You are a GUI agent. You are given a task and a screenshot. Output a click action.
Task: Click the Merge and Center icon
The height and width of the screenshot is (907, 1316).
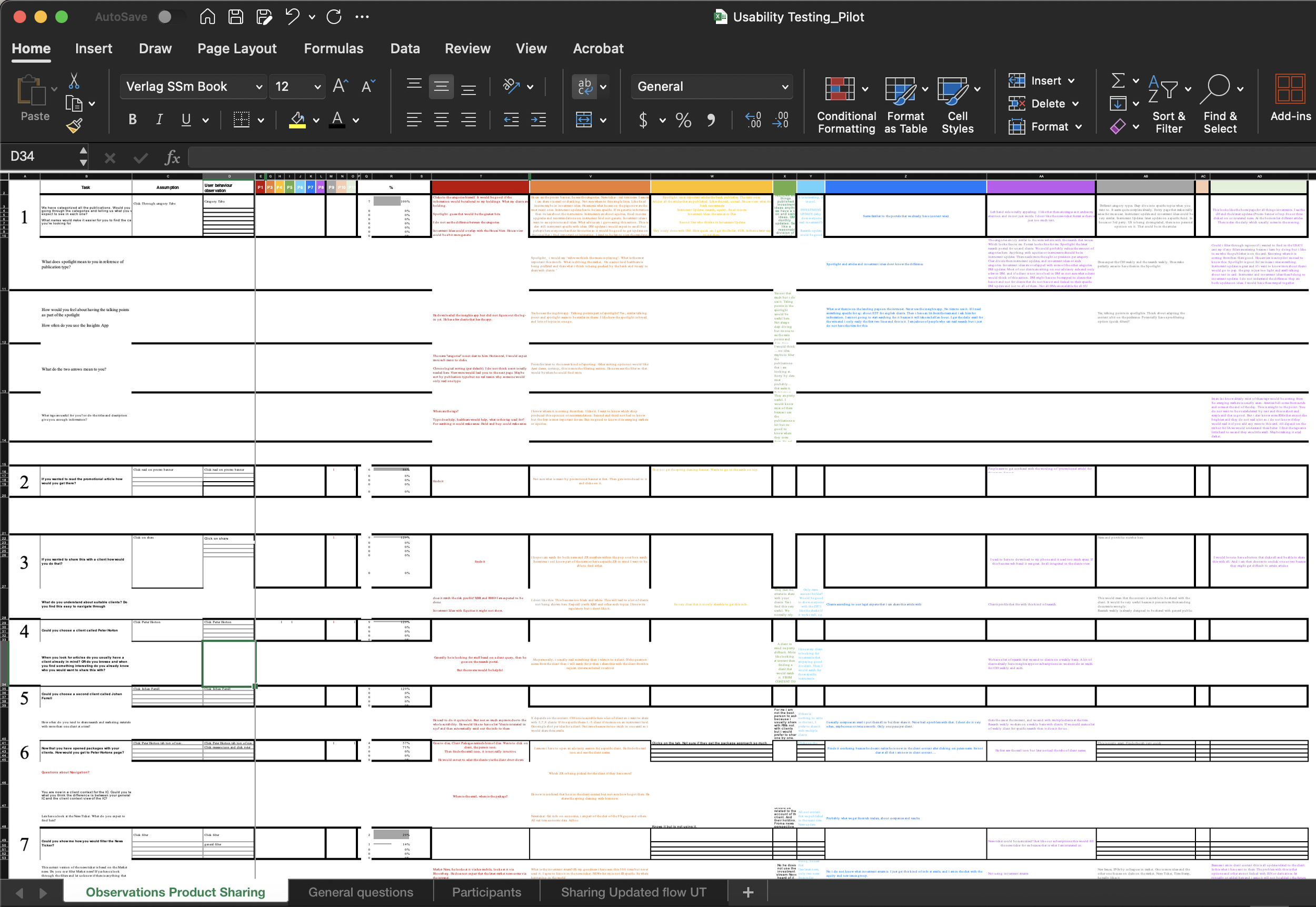coord(584,120)
